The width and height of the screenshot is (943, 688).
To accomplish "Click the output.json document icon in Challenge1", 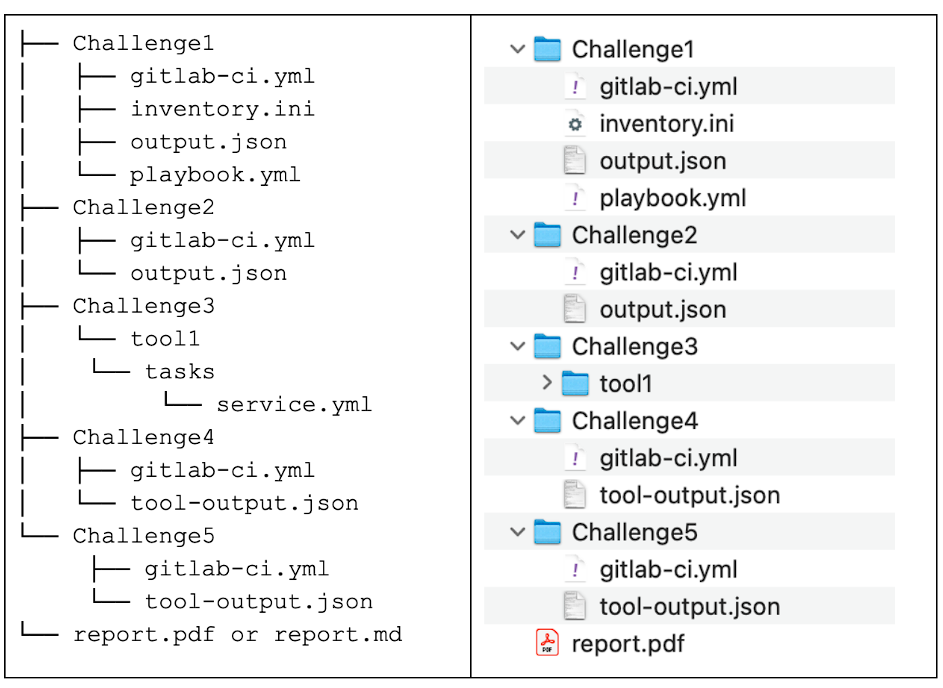I will (576, 161).
